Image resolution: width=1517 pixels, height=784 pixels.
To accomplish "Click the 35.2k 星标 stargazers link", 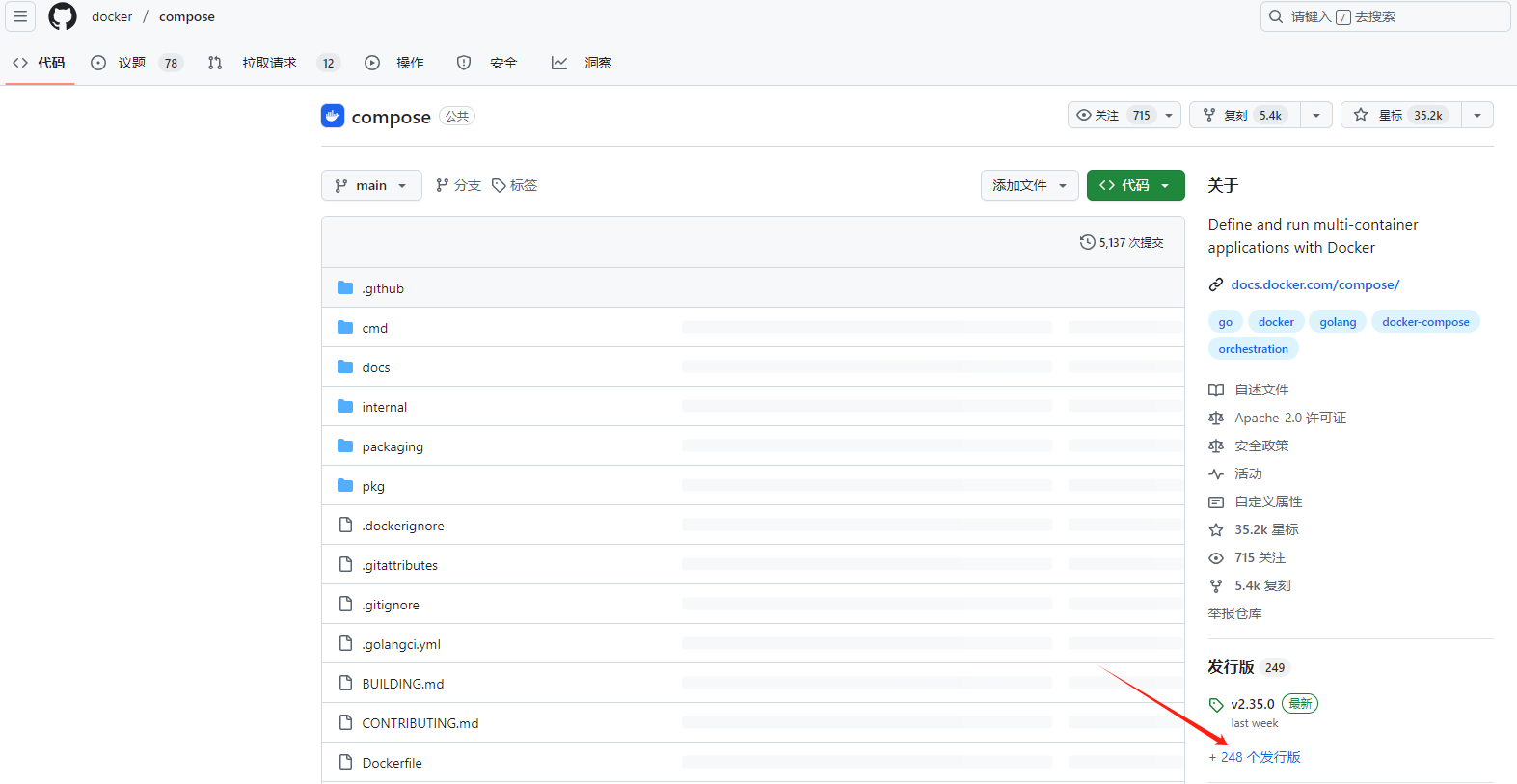I will (1266, 529).
